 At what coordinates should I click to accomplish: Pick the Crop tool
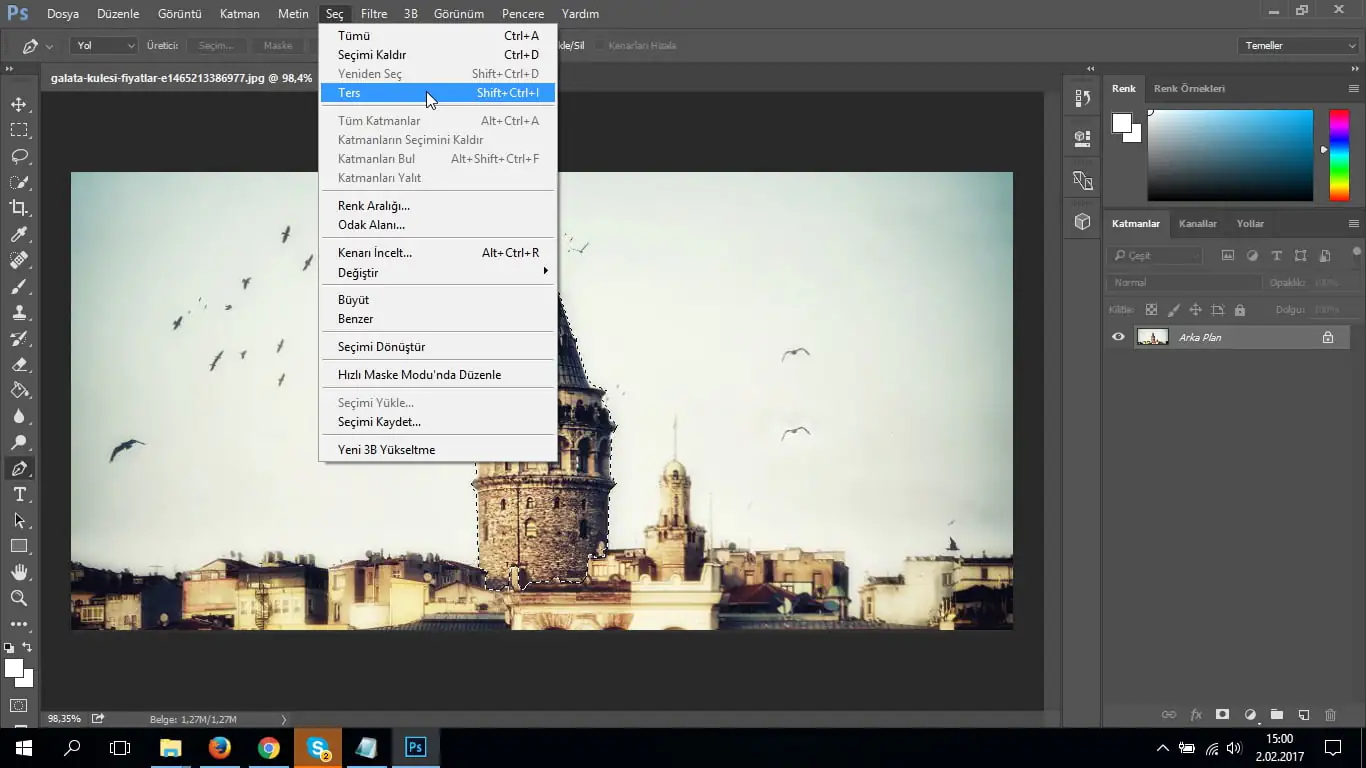point(19,208)
